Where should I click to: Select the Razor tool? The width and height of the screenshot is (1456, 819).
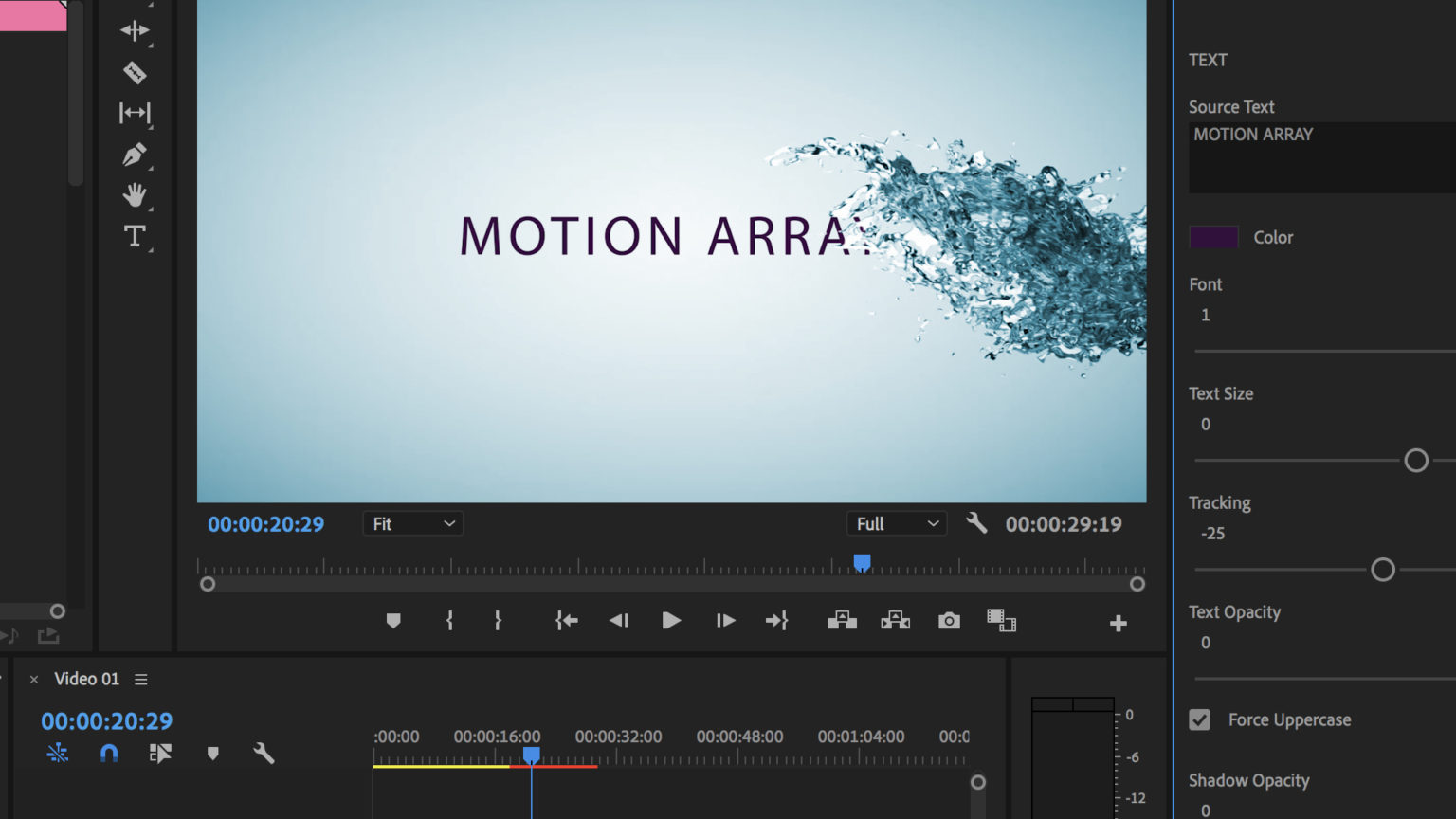click(135, 72)
